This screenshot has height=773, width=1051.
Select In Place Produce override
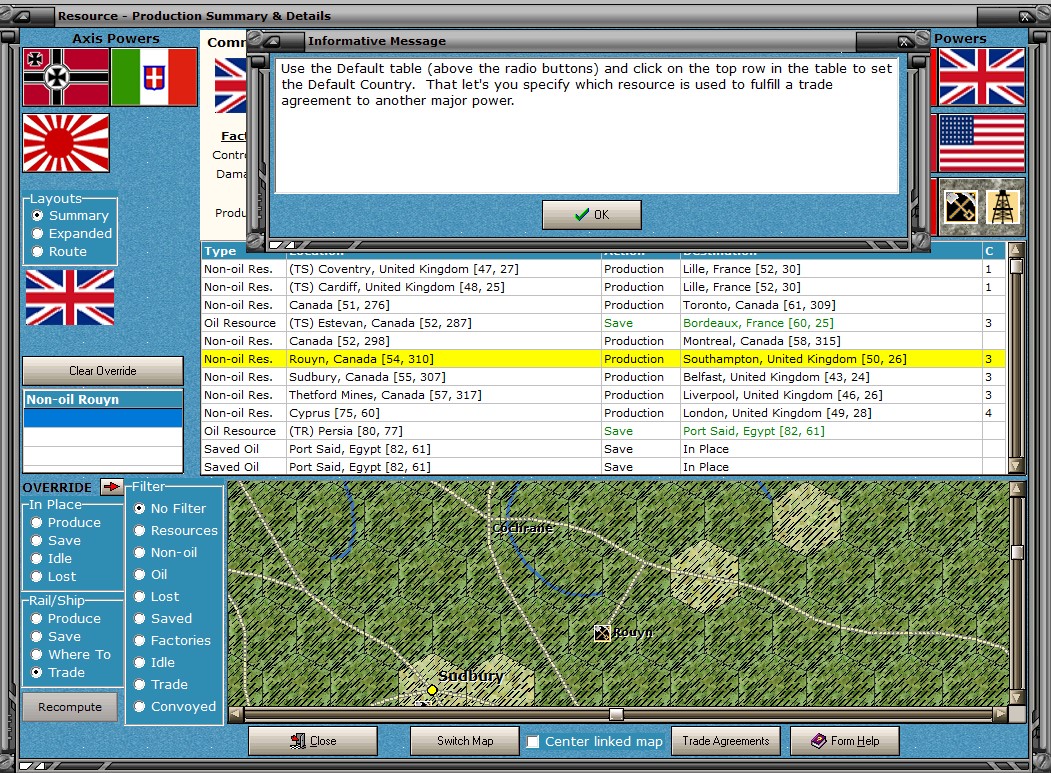(36, 522)
